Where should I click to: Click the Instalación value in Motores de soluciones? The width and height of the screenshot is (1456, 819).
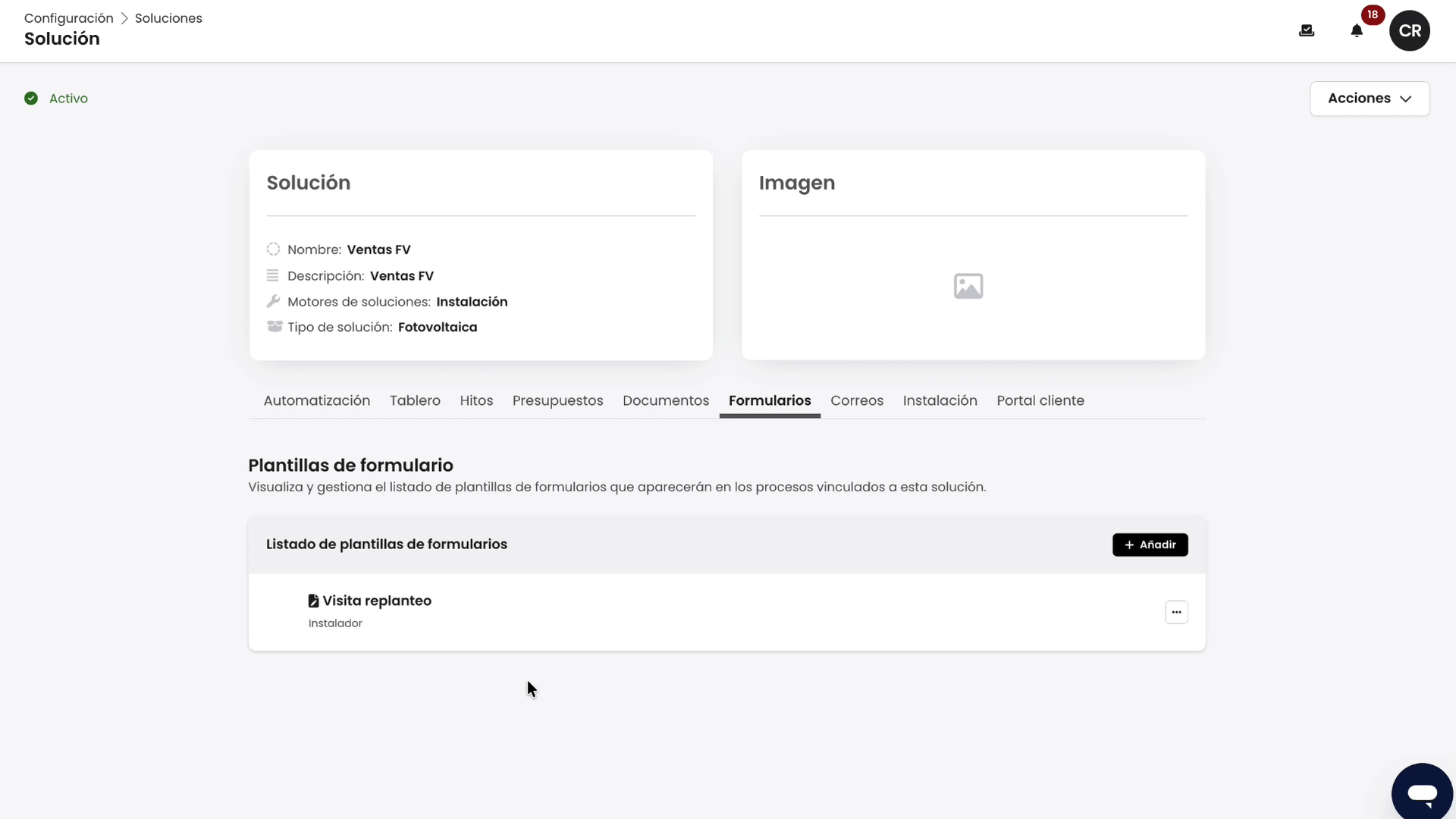472,302
